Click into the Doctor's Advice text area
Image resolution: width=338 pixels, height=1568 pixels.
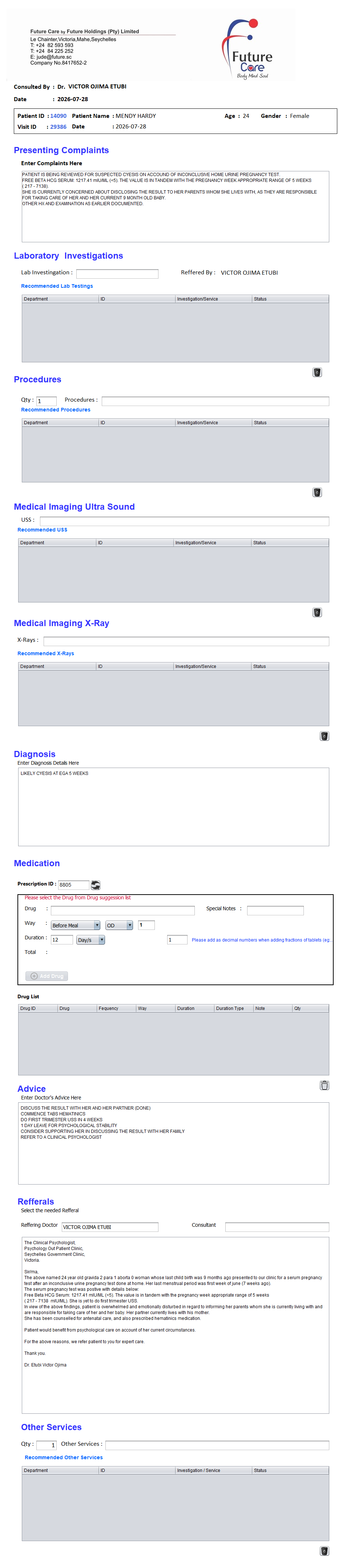pos(174,1143)
